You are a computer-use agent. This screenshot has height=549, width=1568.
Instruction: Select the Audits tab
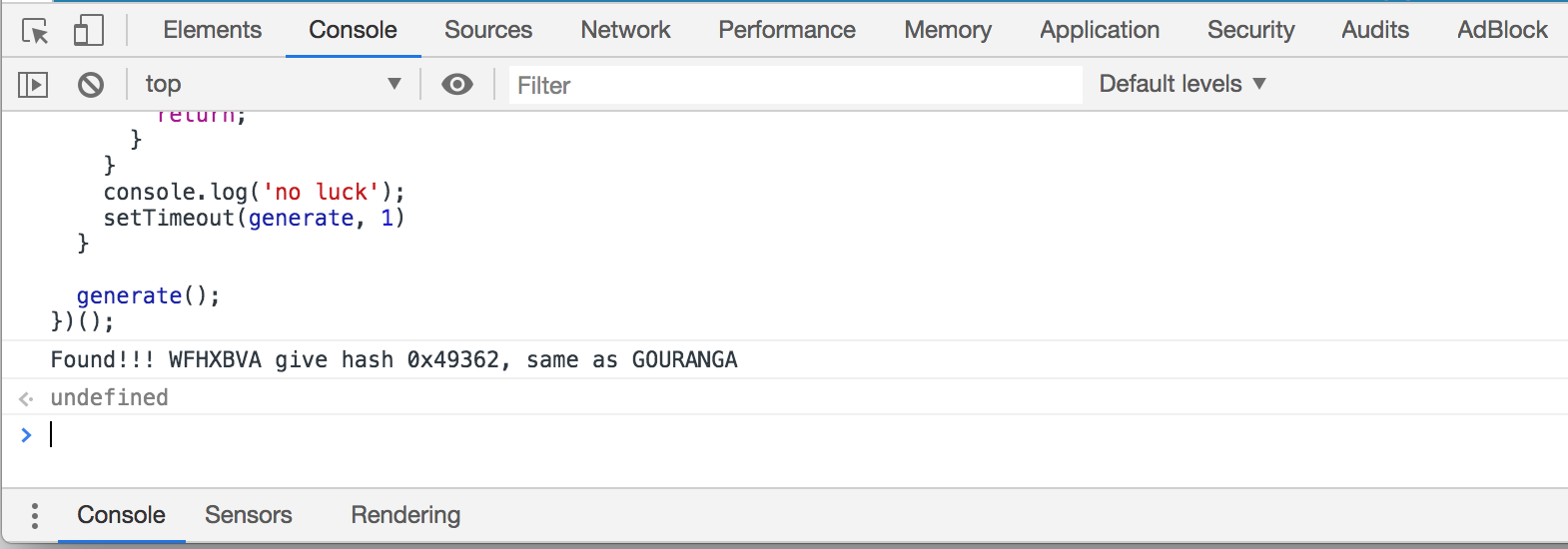click(x=1375, y=30)
